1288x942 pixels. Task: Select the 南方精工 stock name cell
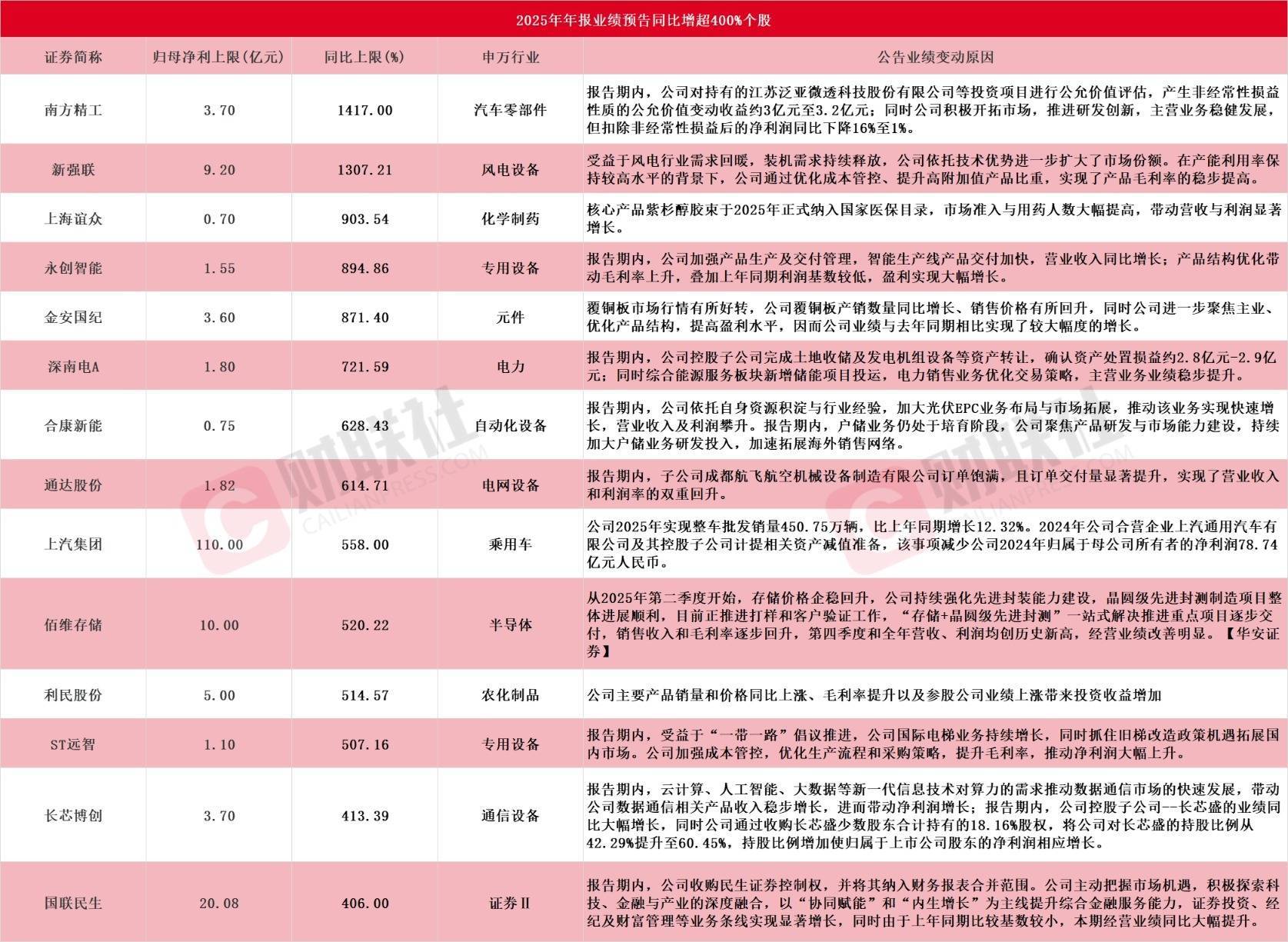73,110
